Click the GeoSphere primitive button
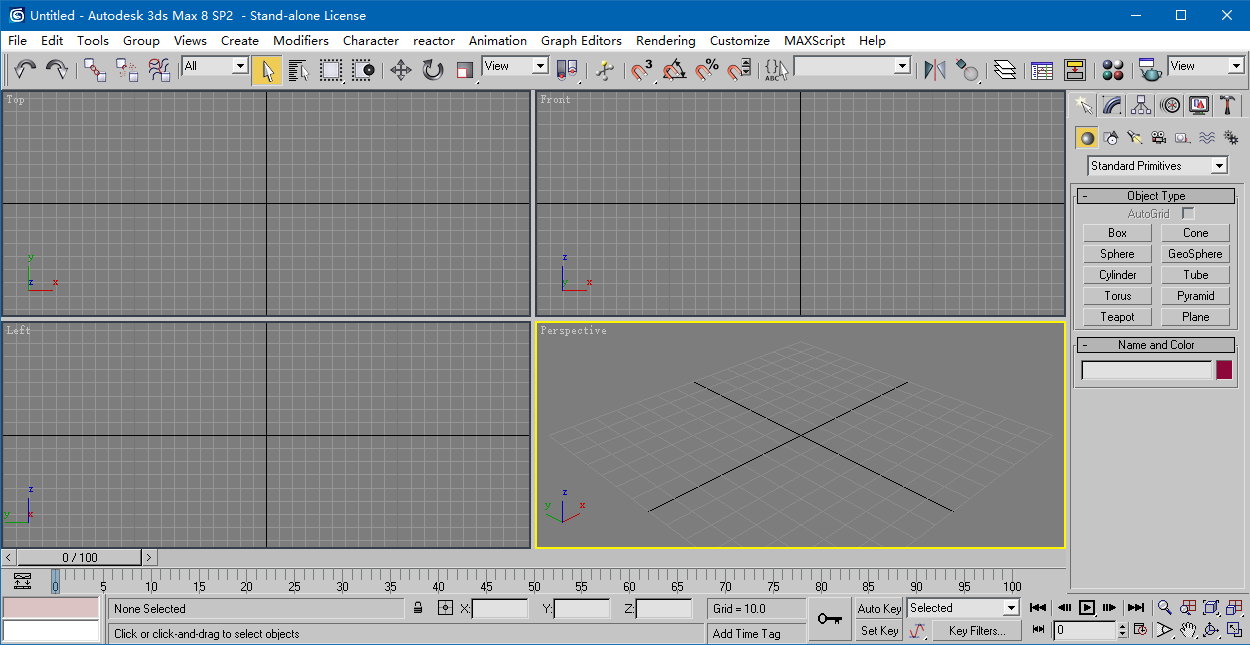Screen dimensions: 1250x645 1195,254
